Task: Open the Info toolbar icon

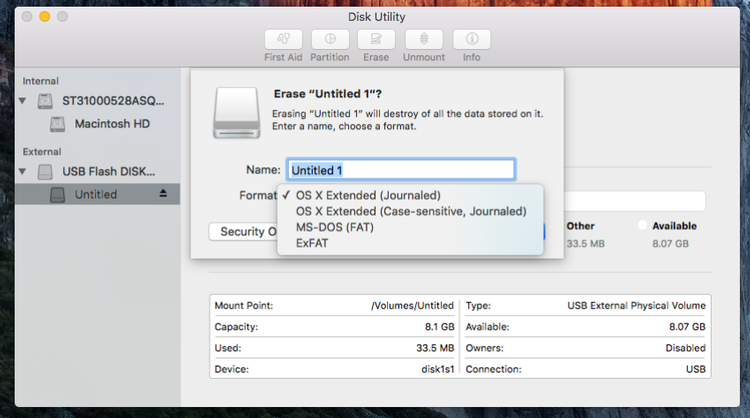Action: (x=471, y=39)
